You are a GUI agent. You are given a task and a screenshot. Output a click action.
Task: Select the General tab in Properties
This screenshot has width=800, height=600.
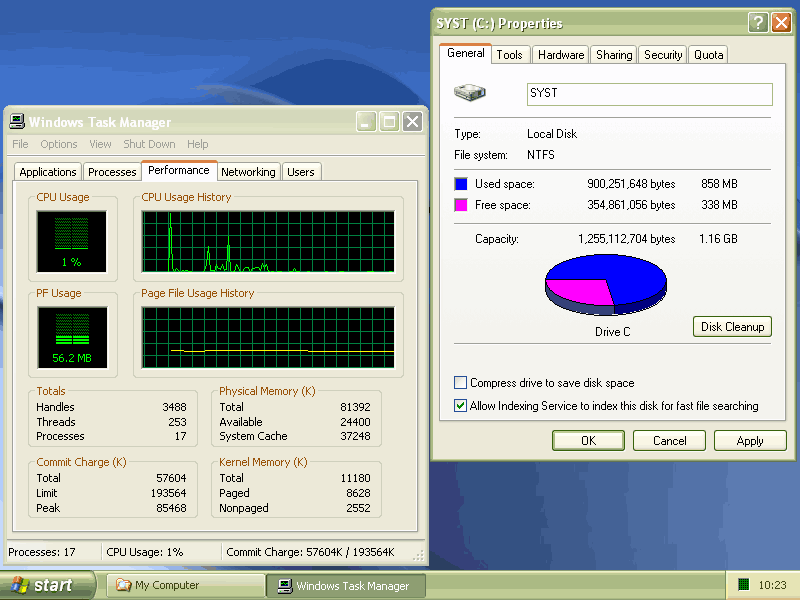coord(465,53)
